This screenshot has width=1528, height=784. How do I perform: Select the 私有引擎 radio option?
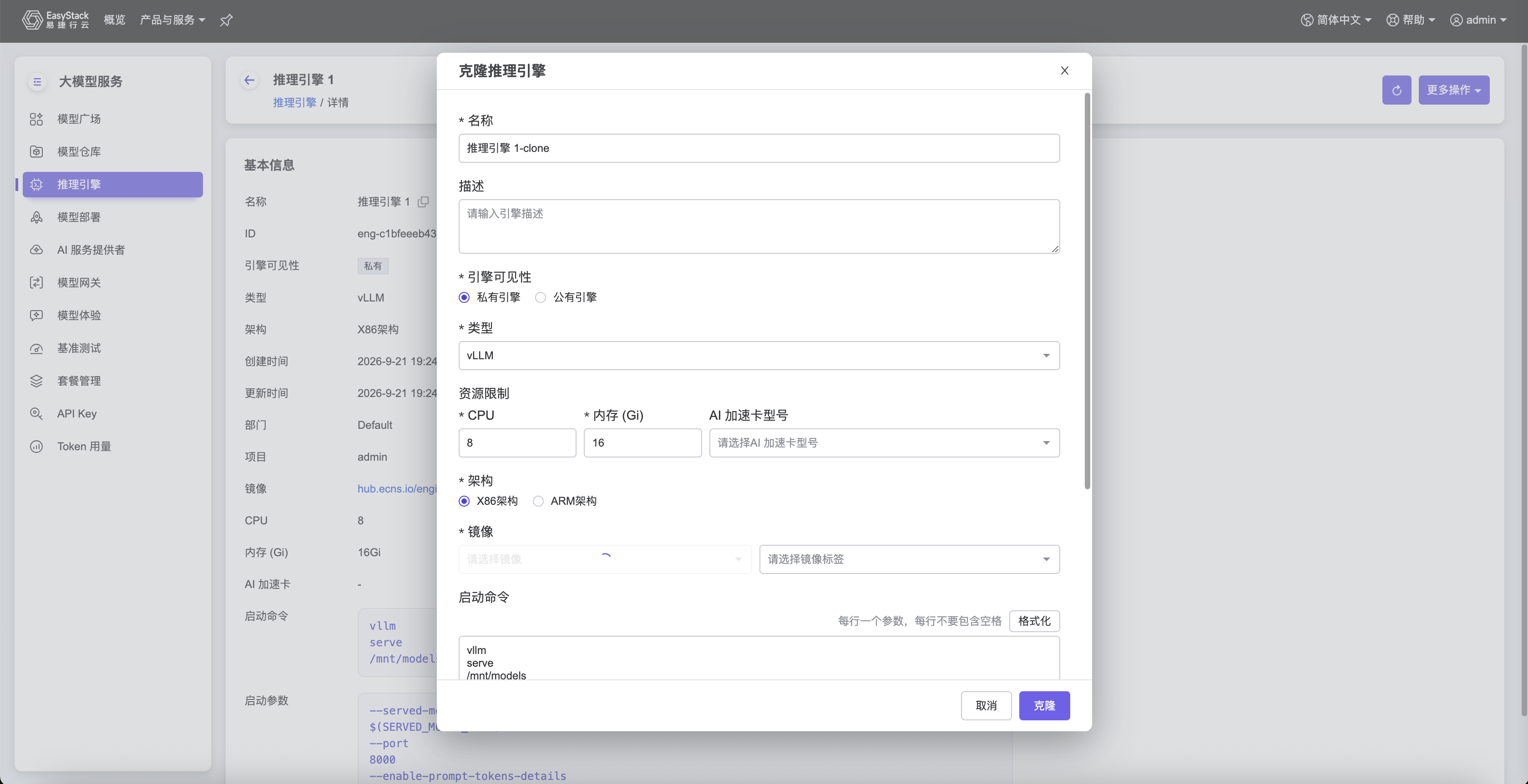click(x=490, y=297)
